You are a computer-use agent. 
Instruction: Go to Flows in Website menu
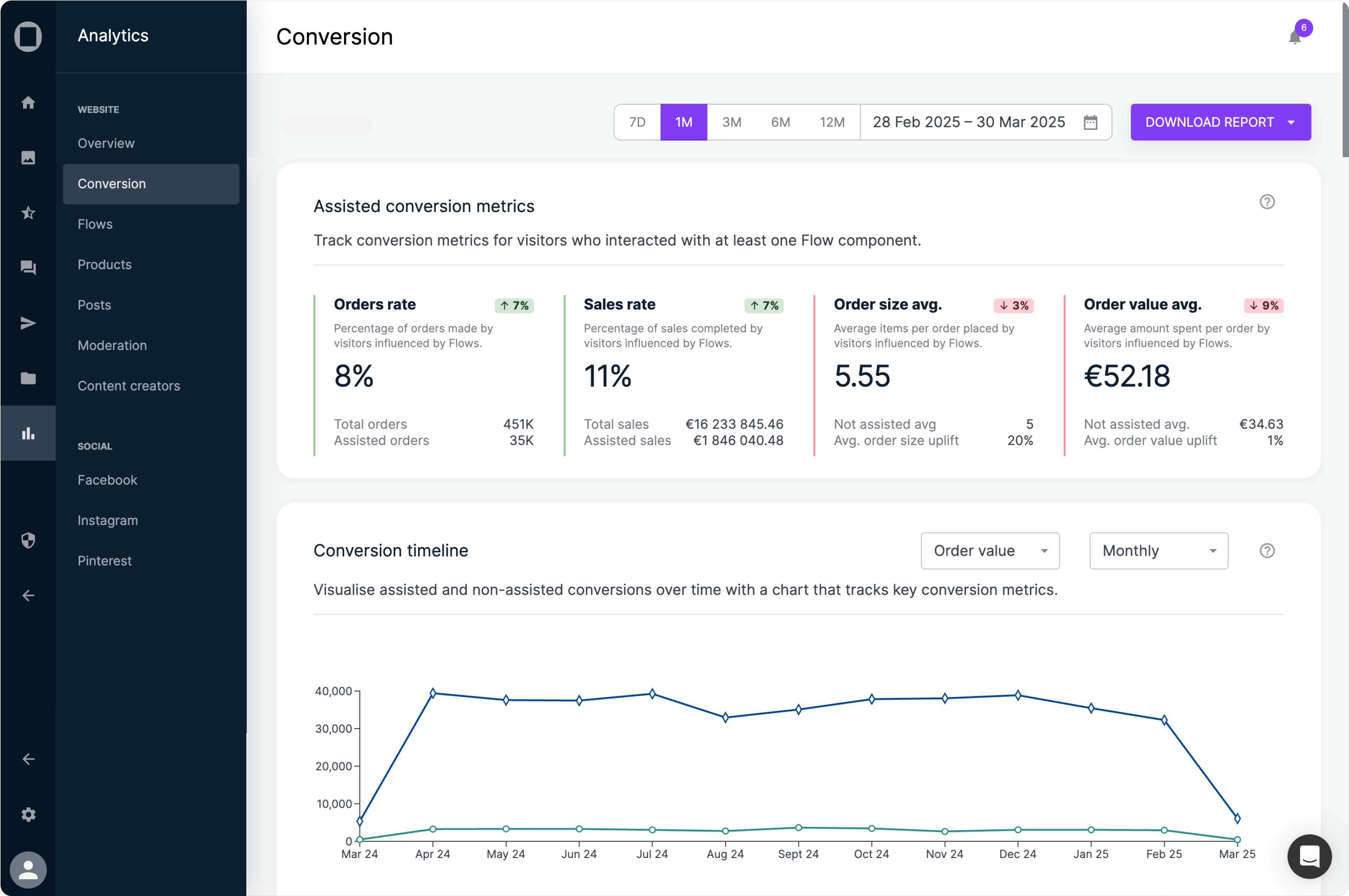[x=95, y=224]
